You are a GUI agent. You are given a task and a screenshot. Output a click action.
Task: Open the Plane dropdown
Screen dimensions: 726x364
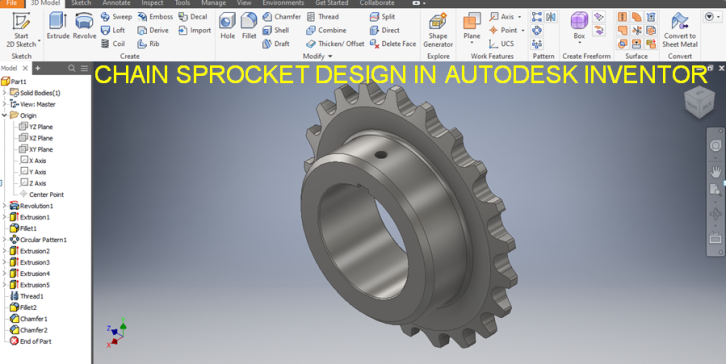click(472, 43)
